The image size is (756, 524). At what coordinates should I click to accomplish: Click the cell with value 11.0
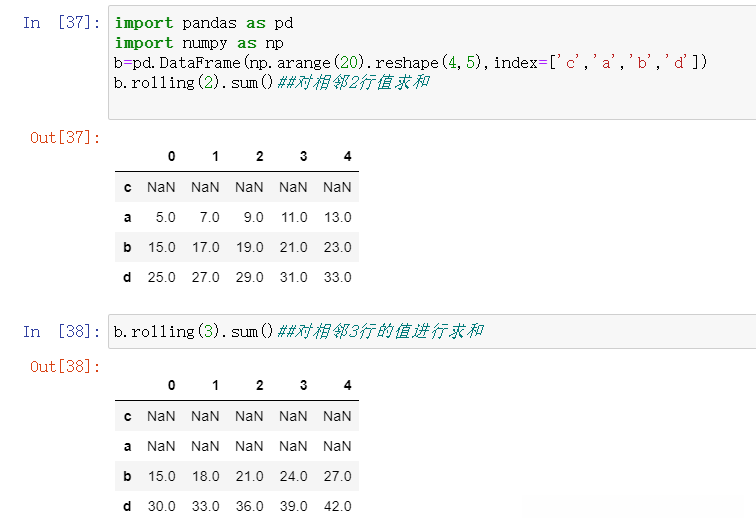click(294, 217)
